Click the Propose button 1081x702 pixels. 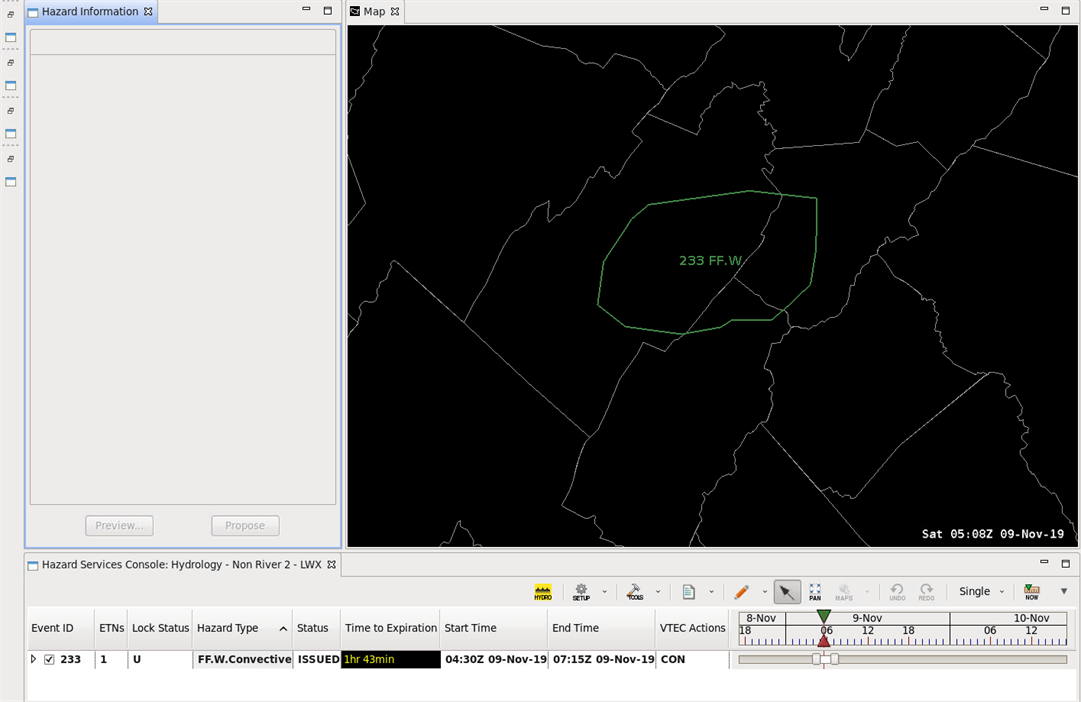click(x=245, y=525)
